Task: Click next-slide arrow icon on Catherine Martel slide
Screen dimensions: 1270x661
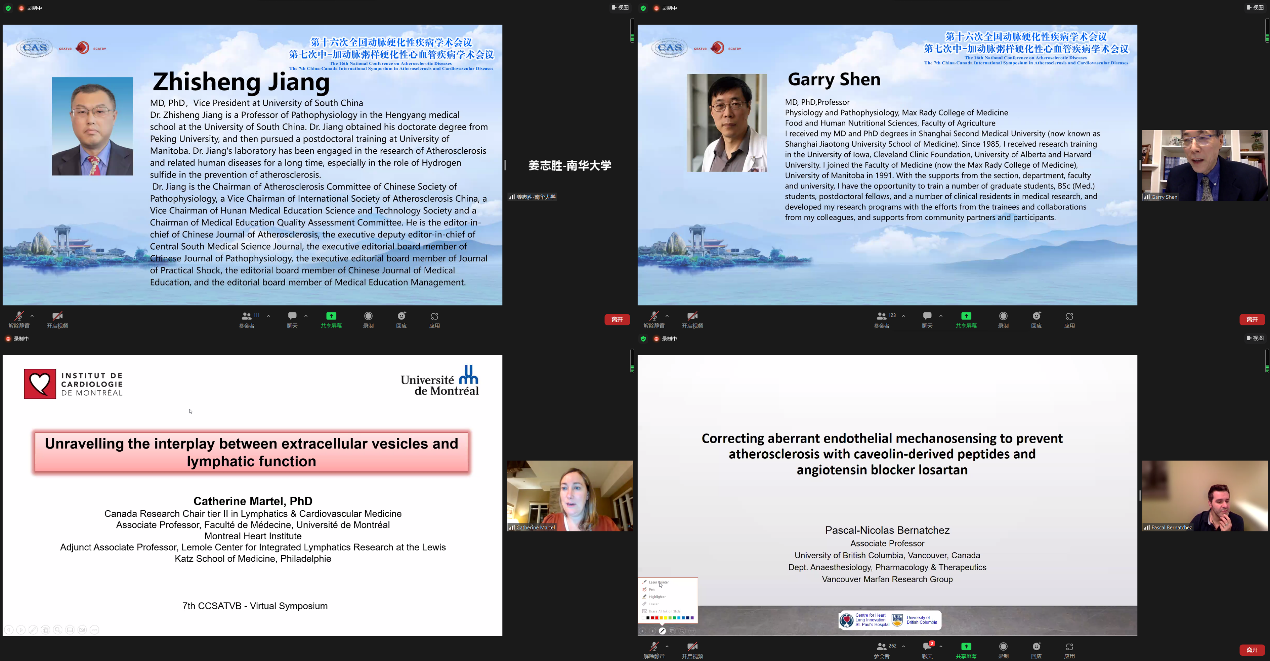Action: click(20, 629)
